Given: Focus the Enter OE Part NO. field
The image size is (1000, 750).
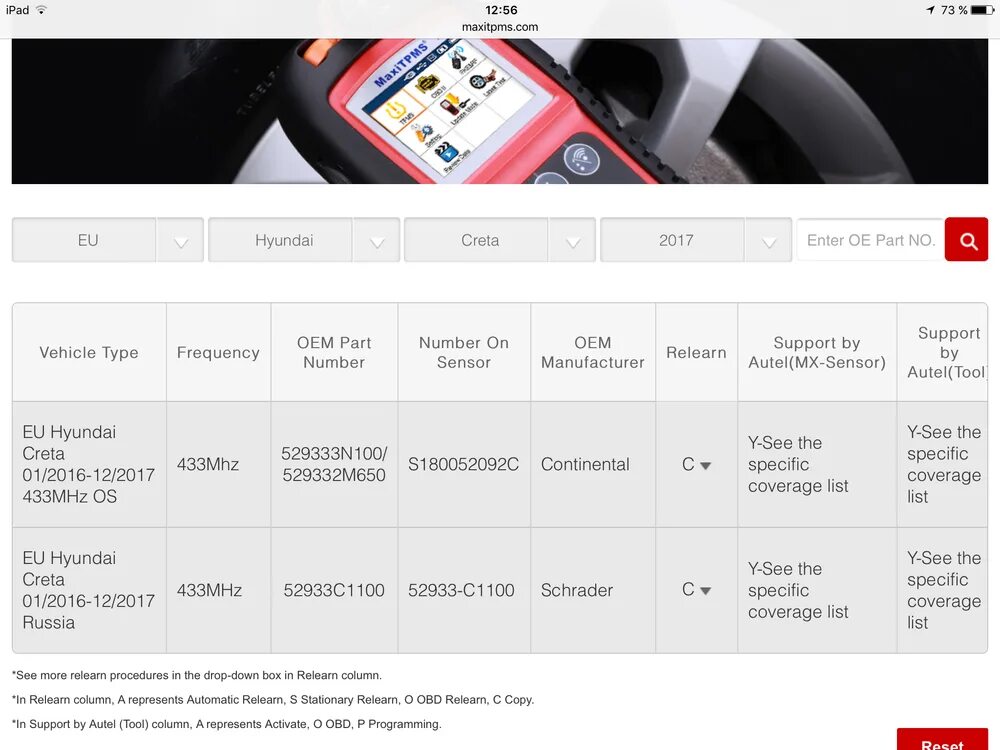Looking at the screenshot, I should click(871, 240).
